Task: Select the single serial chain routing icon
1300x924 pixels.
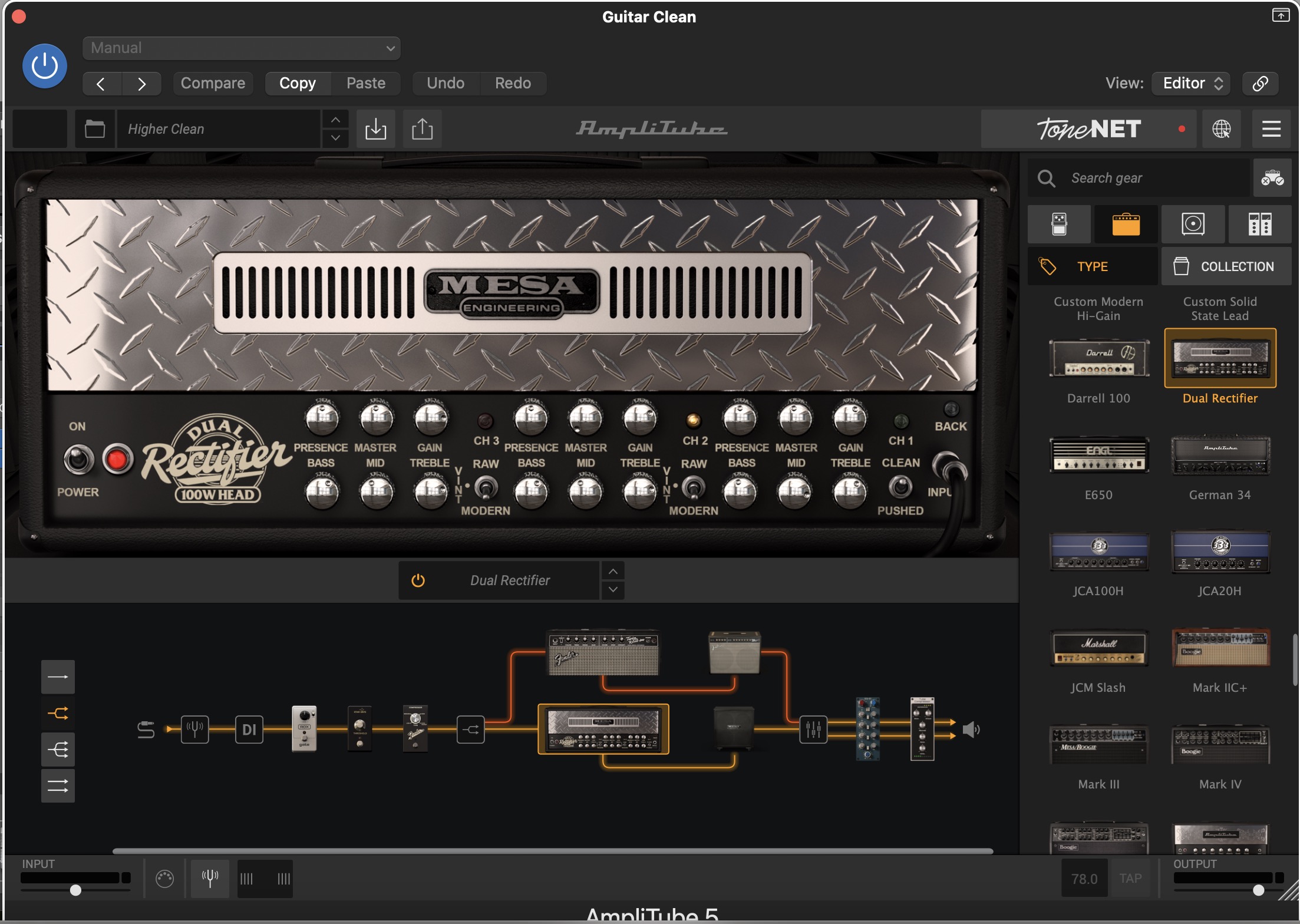Action: click(58, 677)
